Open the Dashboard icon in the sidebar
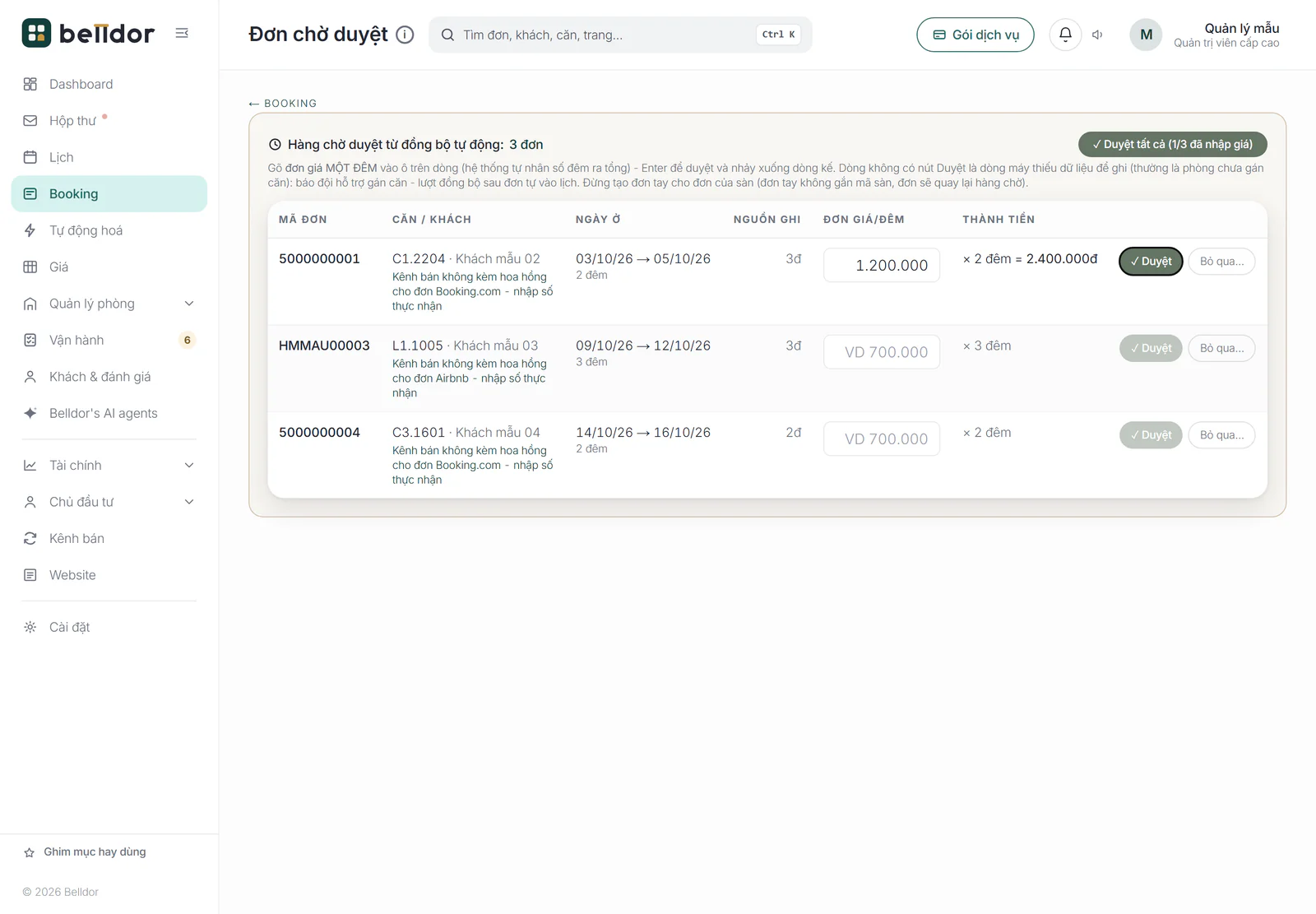 click(x=30, y=84)
